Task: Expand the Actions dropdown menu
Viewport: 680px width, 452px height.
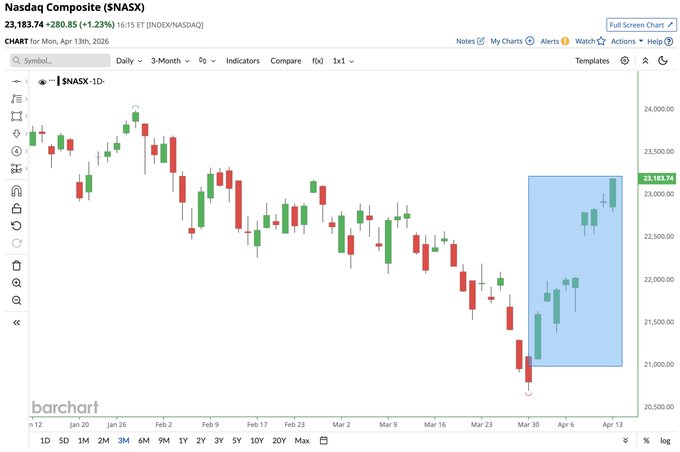Action: point(627,41)
